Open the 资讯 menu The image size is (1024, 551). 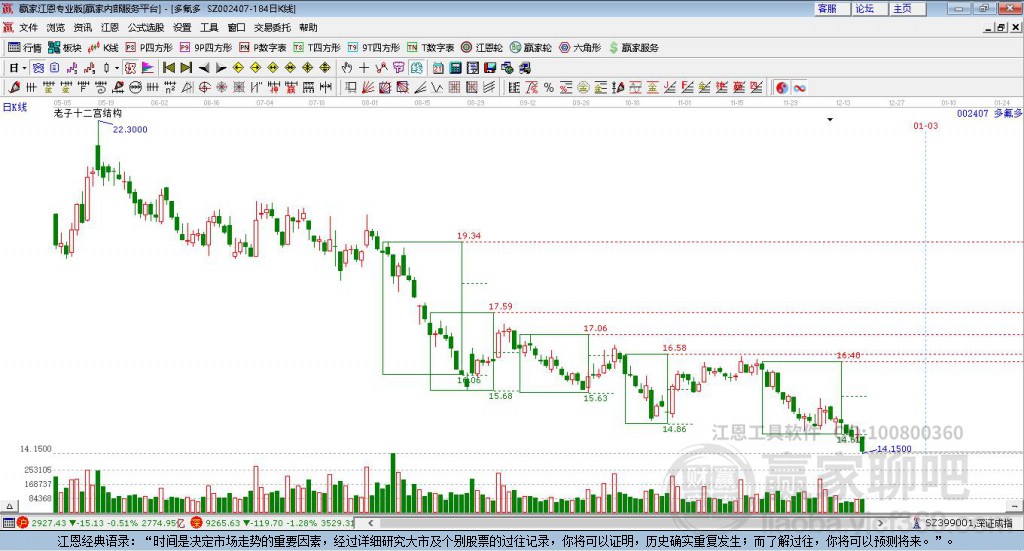(83, 27)
